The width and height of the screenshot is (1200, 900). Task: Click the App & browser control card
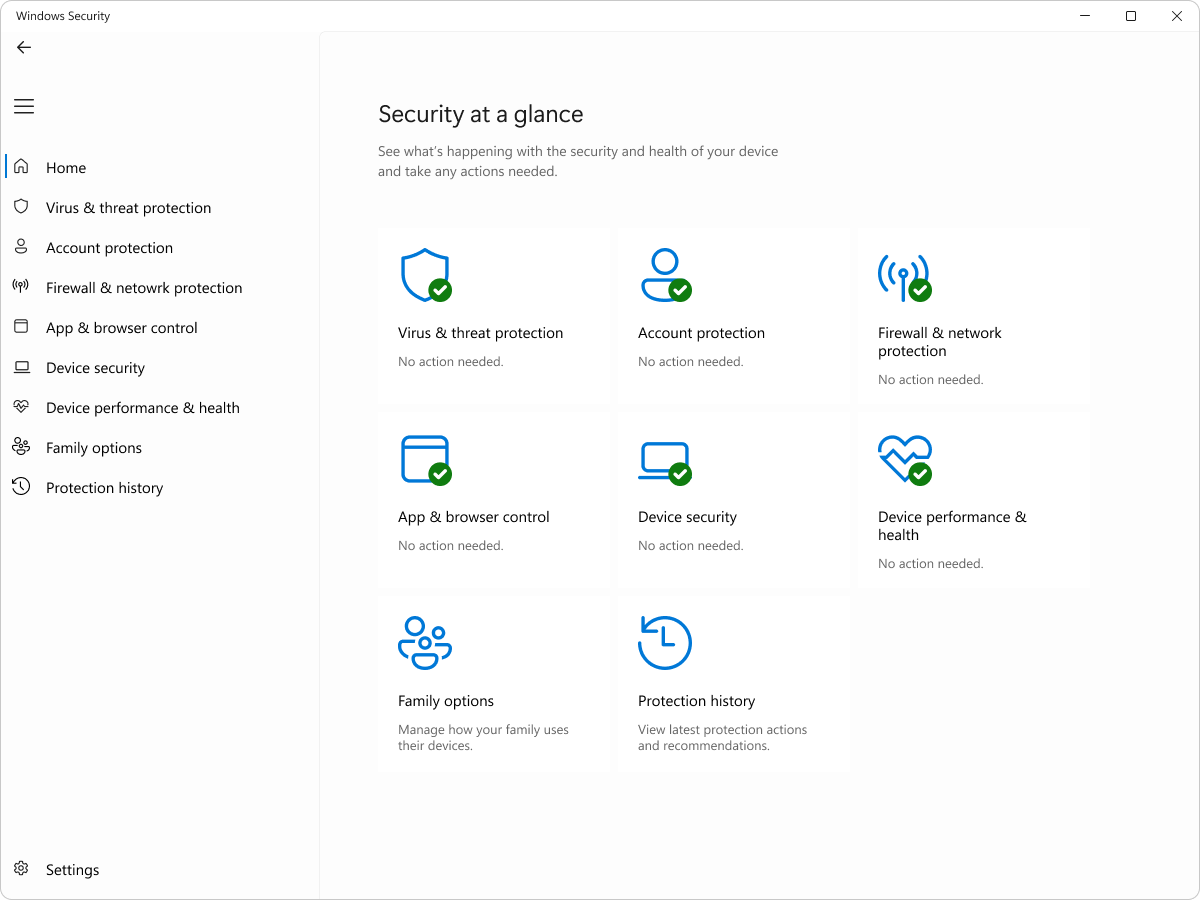(492, 500)
